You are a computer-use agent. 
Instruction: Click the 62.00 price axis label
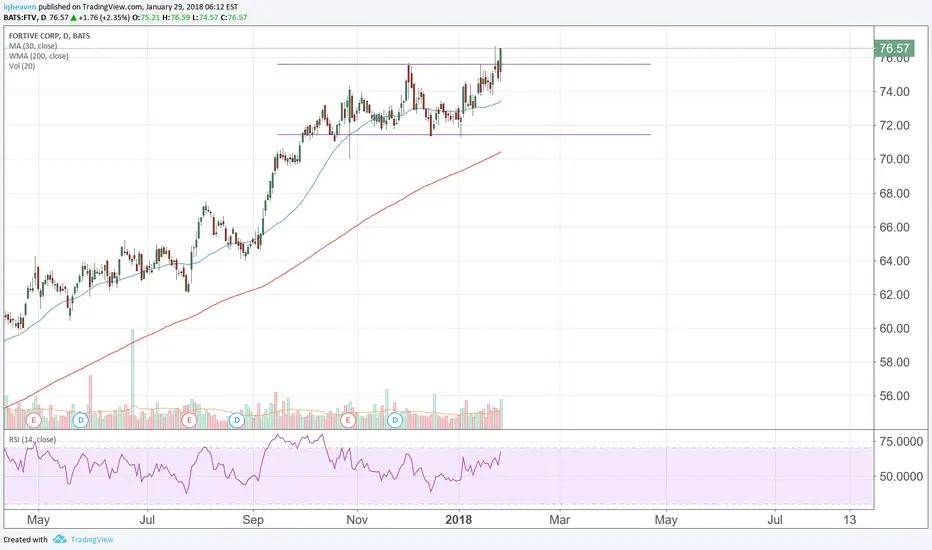click(894, 295)
